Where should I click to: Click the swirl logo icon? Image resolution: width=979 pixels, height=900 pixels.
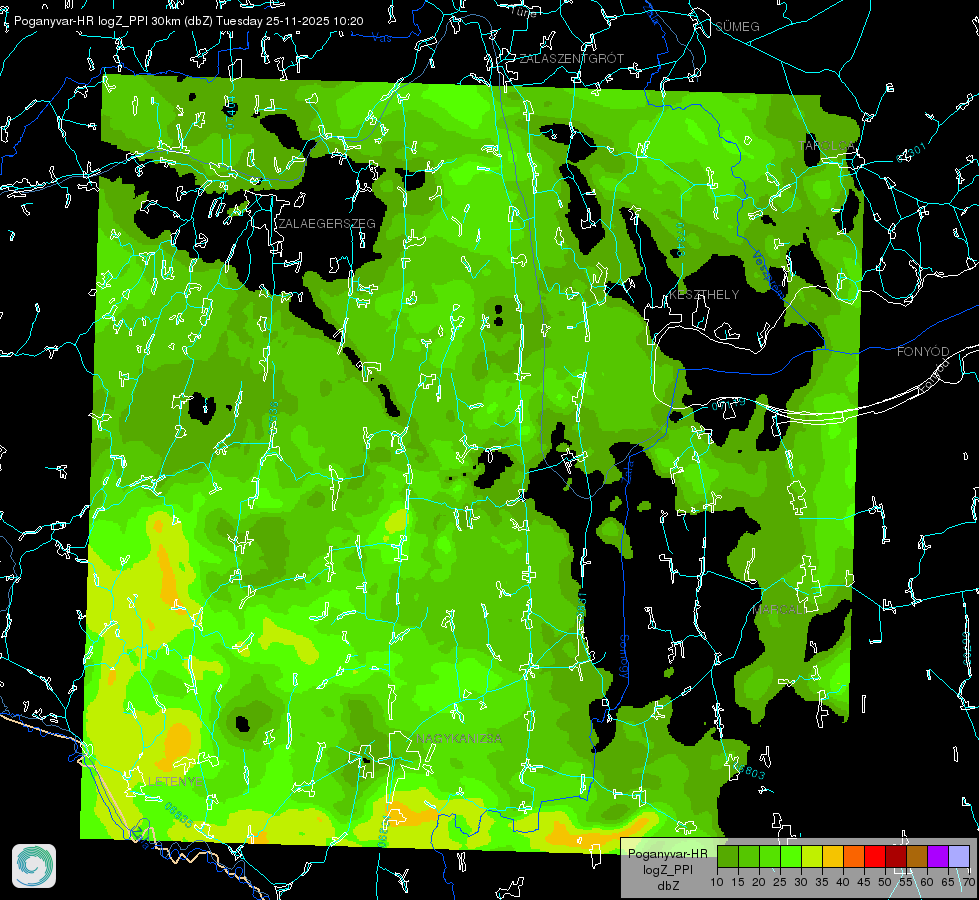[x=34, y=866]
